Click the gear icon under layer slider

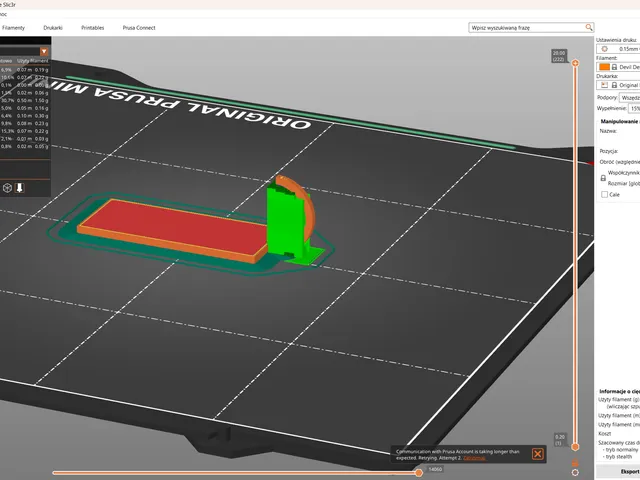[575, 472]
